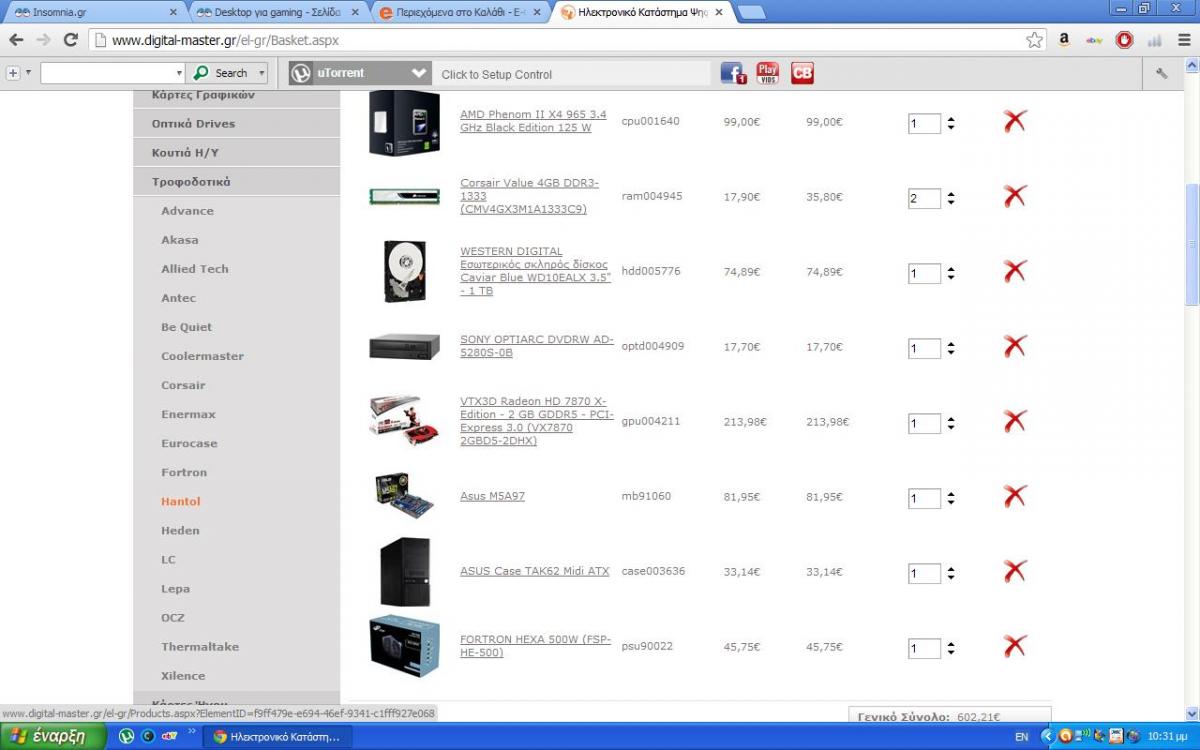This screenshot has width=1200, height=750.
Task: Delete VTX3D Radeon HD 7870 item
Action: (1015, 422)
